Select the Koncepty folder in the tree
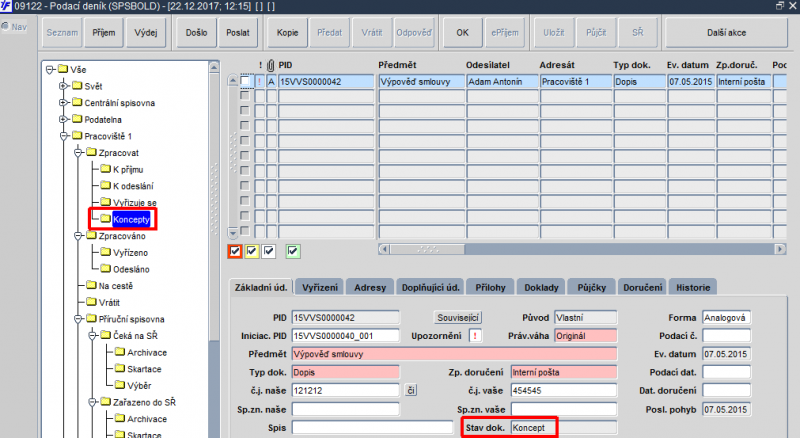The image size is (800, 438). coord(131,220)
